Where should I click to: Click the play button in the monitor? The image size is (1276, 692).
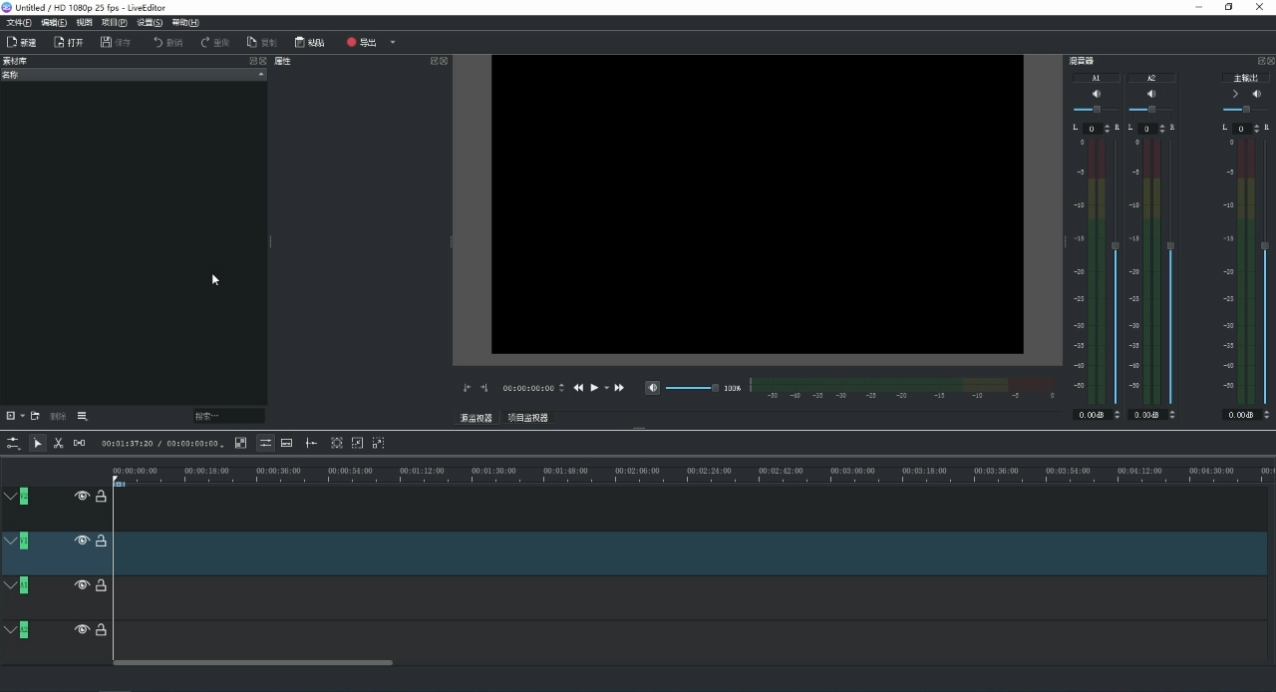point(594,388)
